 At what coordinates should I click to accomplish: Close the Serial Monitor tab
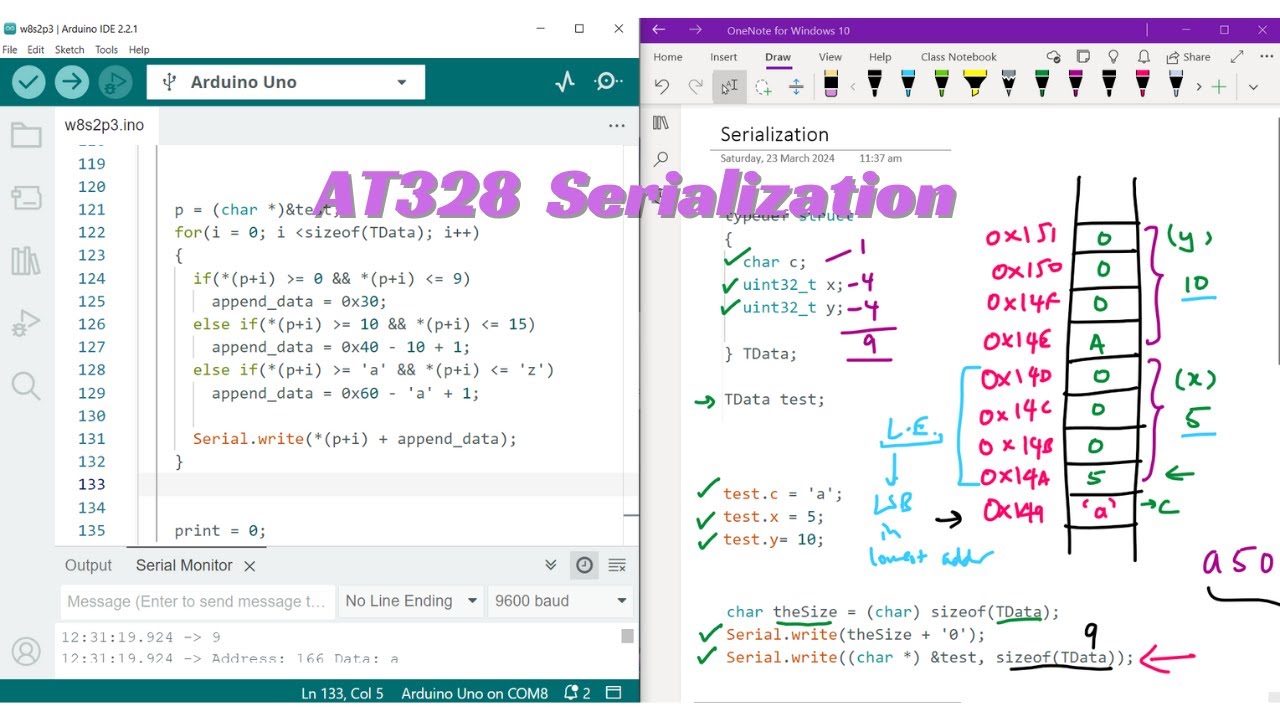[x=250, y=566]
